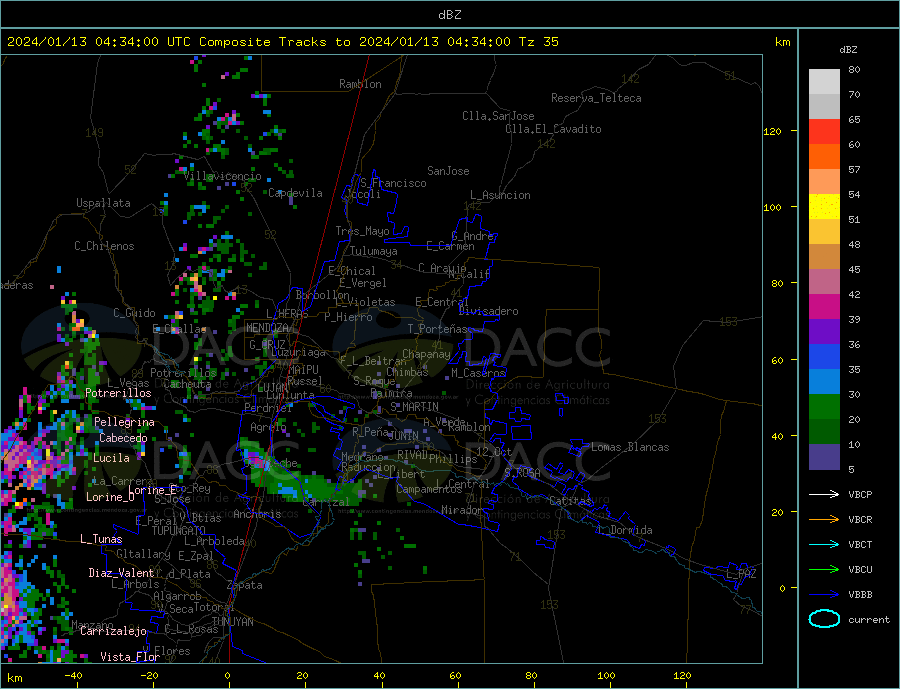This screenshot has height=689, width=900.
Task: Click the Mirador map label
Action: [462, 510]
